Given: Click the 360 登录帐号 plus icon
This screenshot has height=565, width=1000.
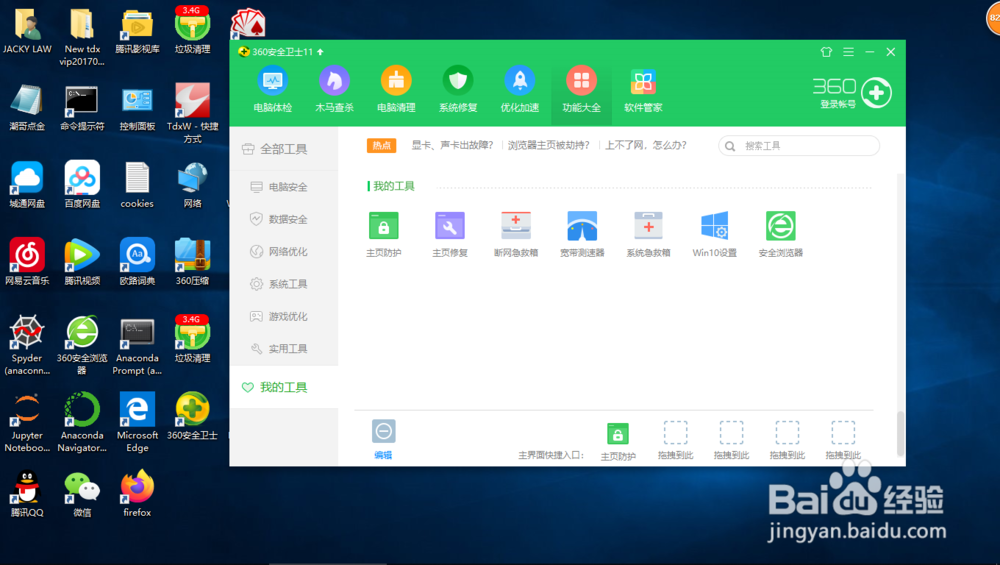Looking at the screenshot, I should pos(876,92).
